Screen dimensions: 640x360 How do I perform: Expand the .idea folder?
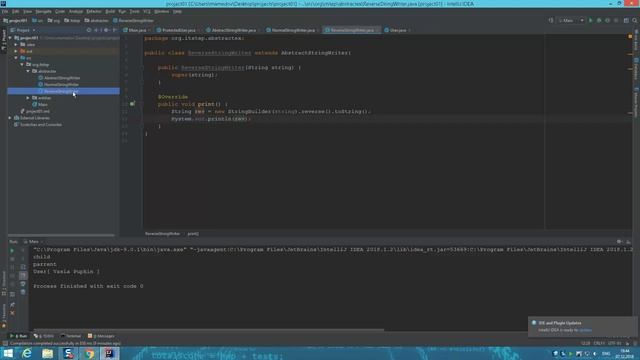click(x=16, y=44)
